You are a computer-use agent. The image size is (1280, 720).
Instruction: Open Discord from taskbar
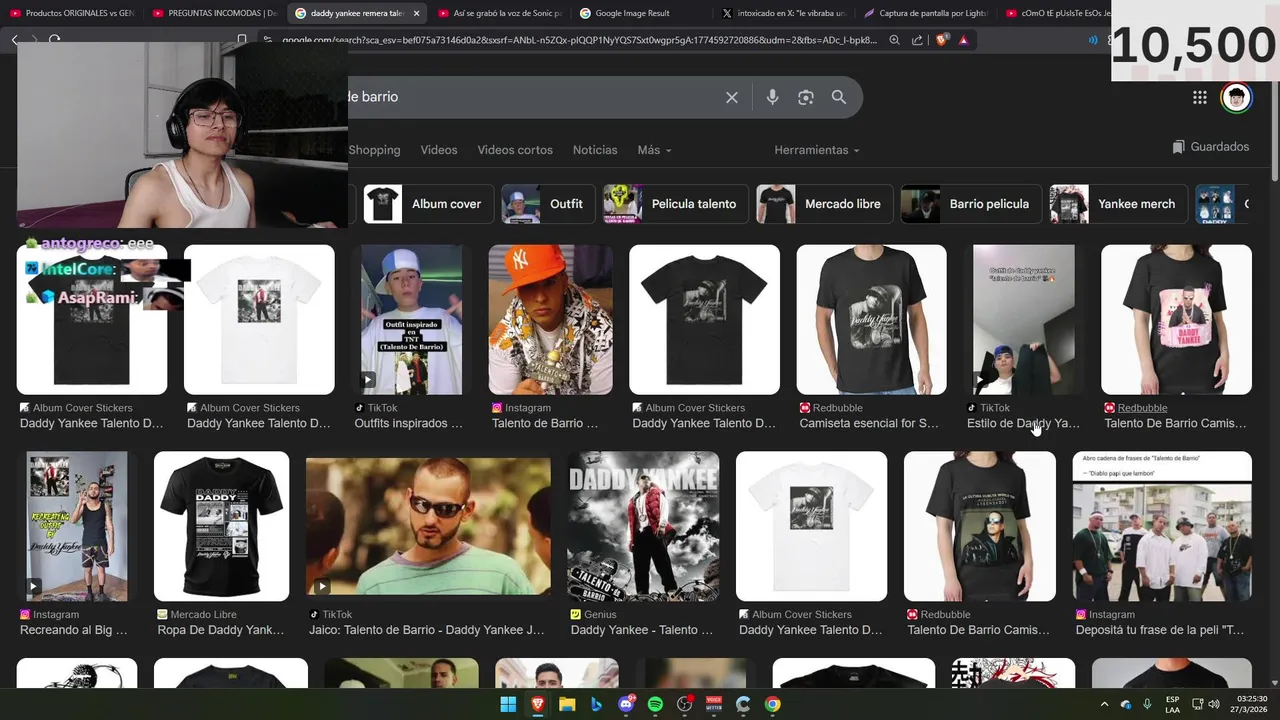tap(626, 704)
